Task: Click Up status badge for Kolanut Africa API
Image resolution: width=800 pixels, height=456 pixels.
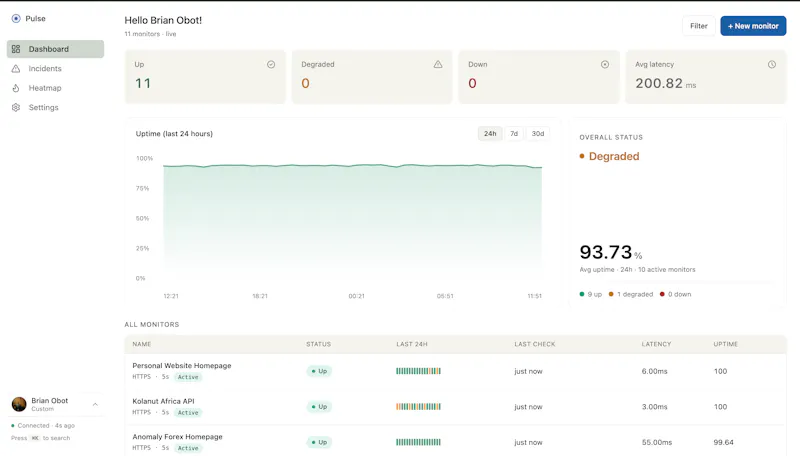Action: tap(319, 407)
